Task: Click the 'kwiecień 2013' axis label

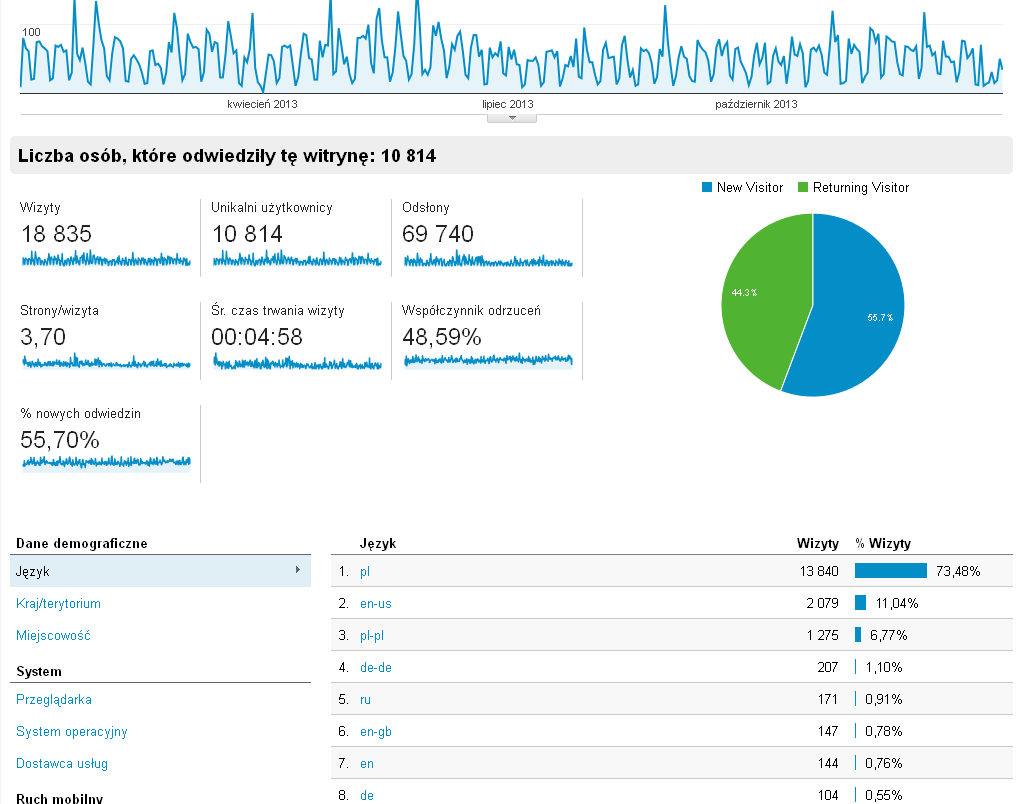Action: 262,104
